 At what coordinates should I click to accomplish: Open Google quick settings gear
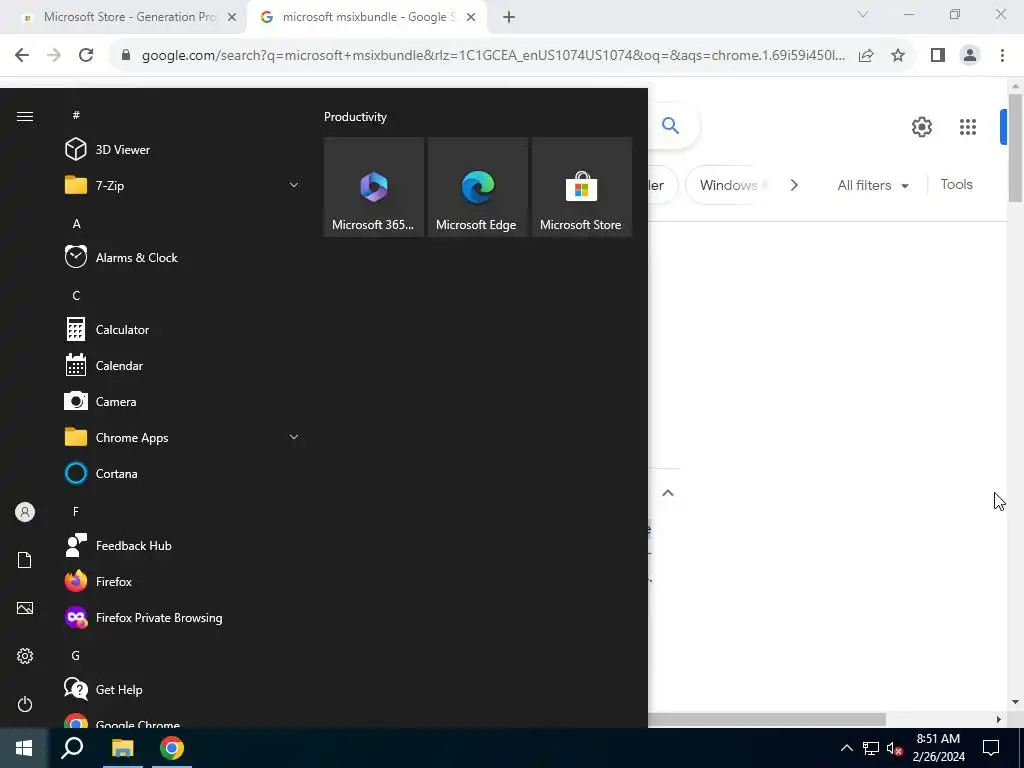[921, 127]
